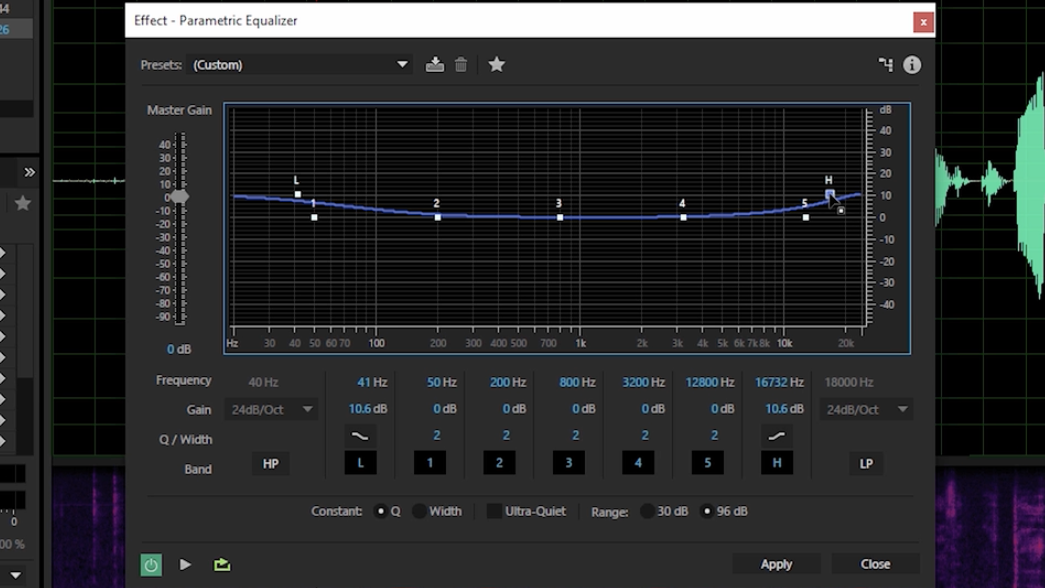Save the current settings as a preset
Viewport: 1045px width, 588px height.
434,65
